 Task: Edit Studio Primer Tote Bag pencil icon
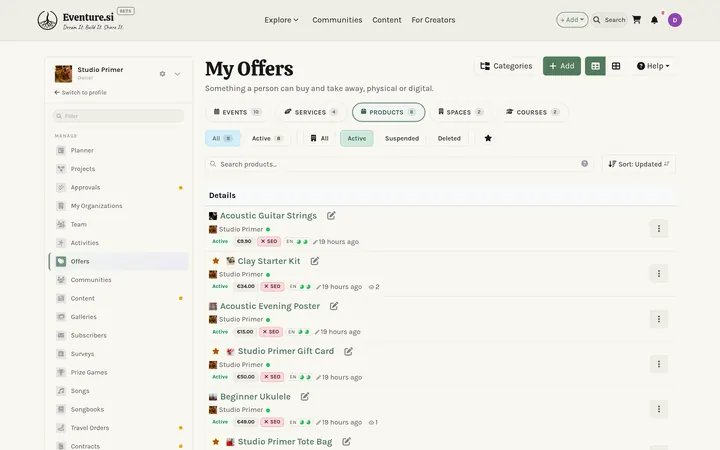346,441
